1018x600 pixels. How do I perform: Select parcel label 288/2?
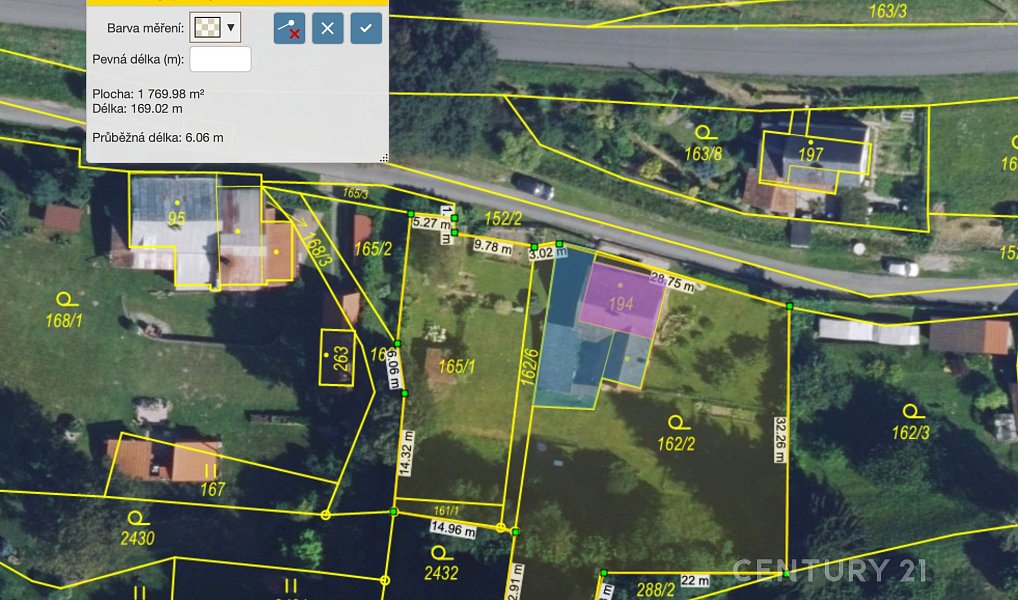tap(656, 590)
